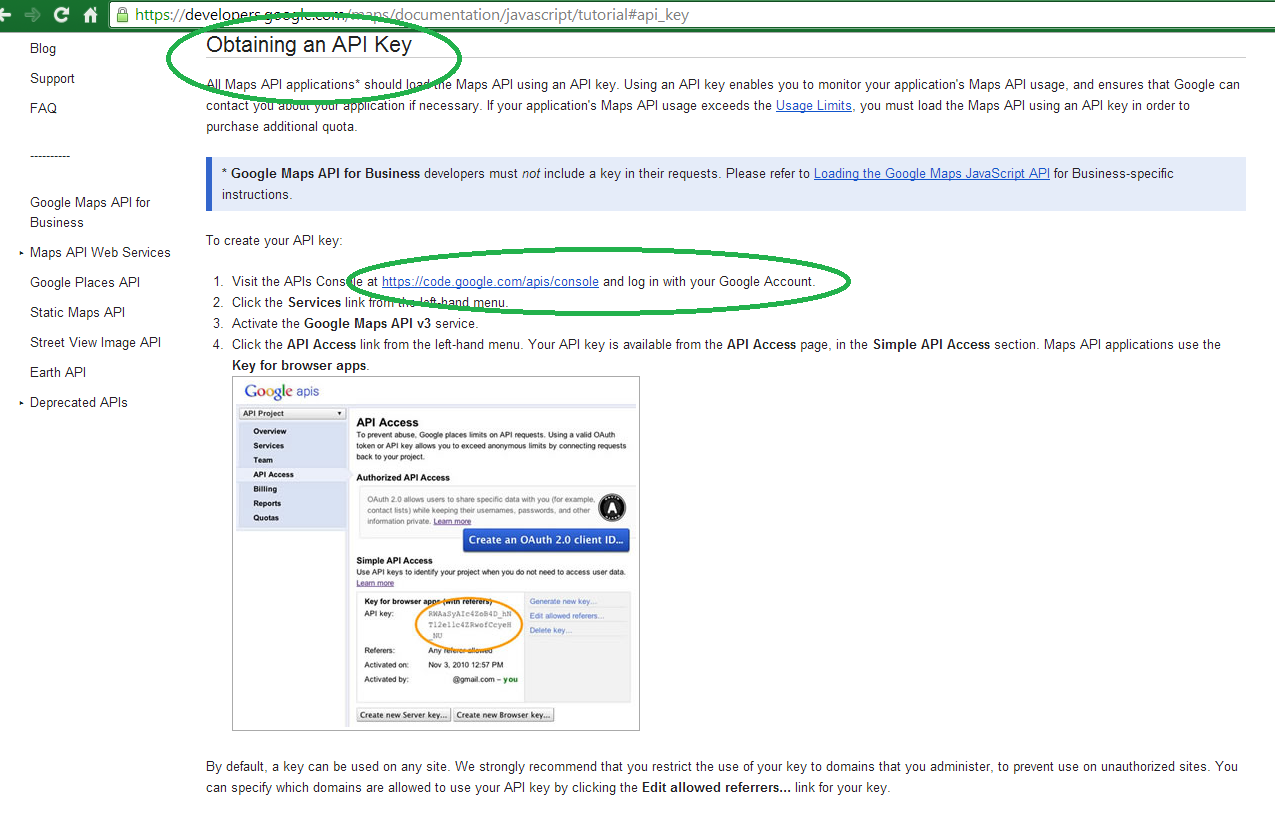Expand Maps API Web Services arrow

click(x=21, y=253)
